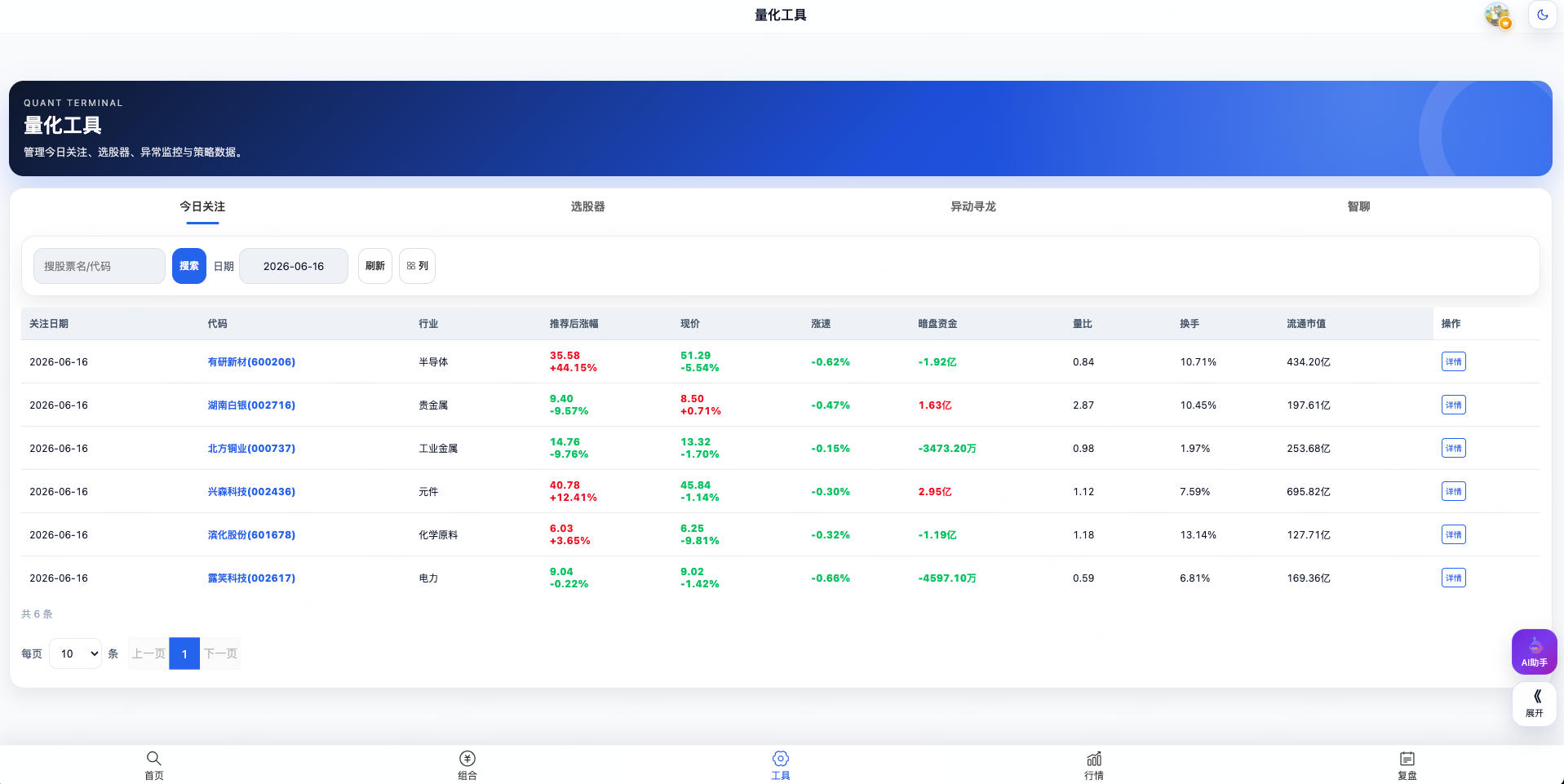Click the 434.20亿 market cap value

[1309, 362]
